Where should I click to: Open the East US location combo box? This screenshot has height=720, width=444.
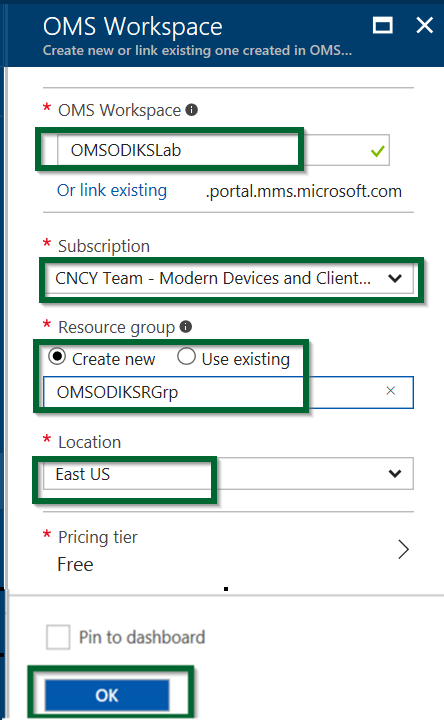(228, 473)
